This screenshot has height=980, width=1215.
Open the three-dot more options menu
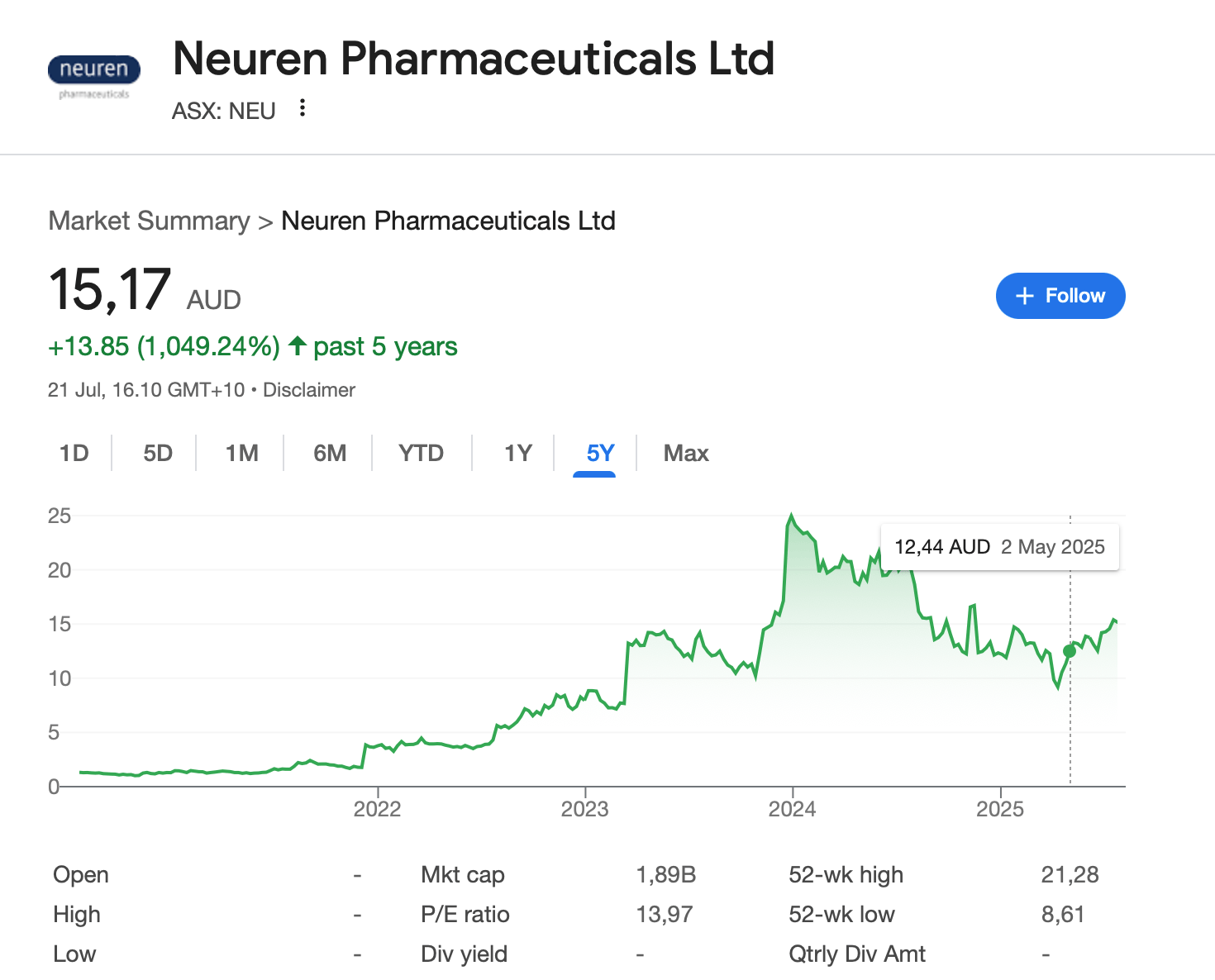[x=303, y=108]
